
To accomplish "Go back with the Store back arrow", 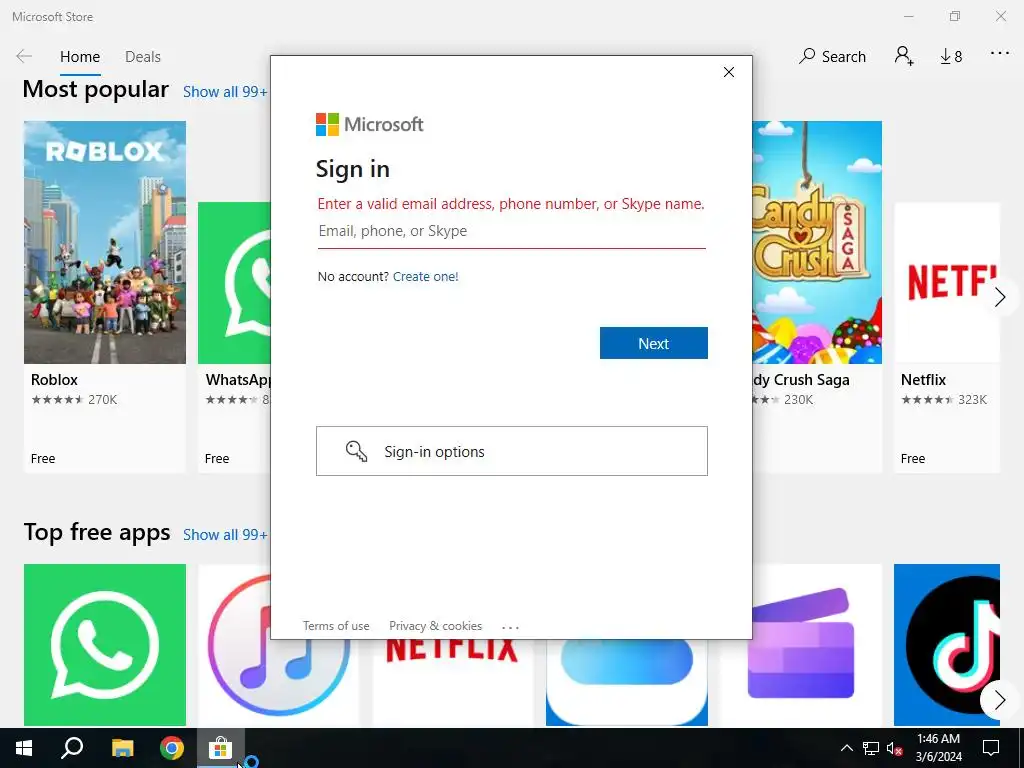I will [24, 57].
